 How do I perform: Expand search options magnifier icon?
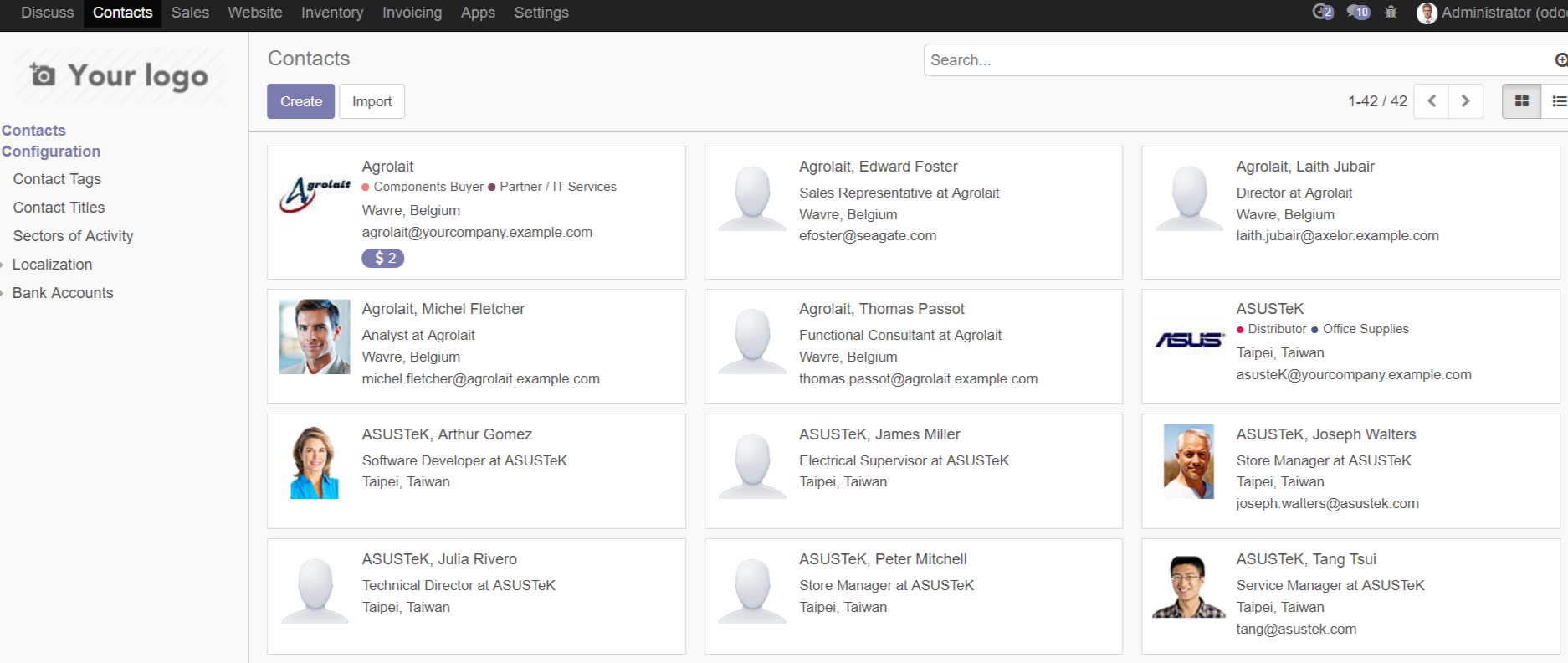point(1560,60)
